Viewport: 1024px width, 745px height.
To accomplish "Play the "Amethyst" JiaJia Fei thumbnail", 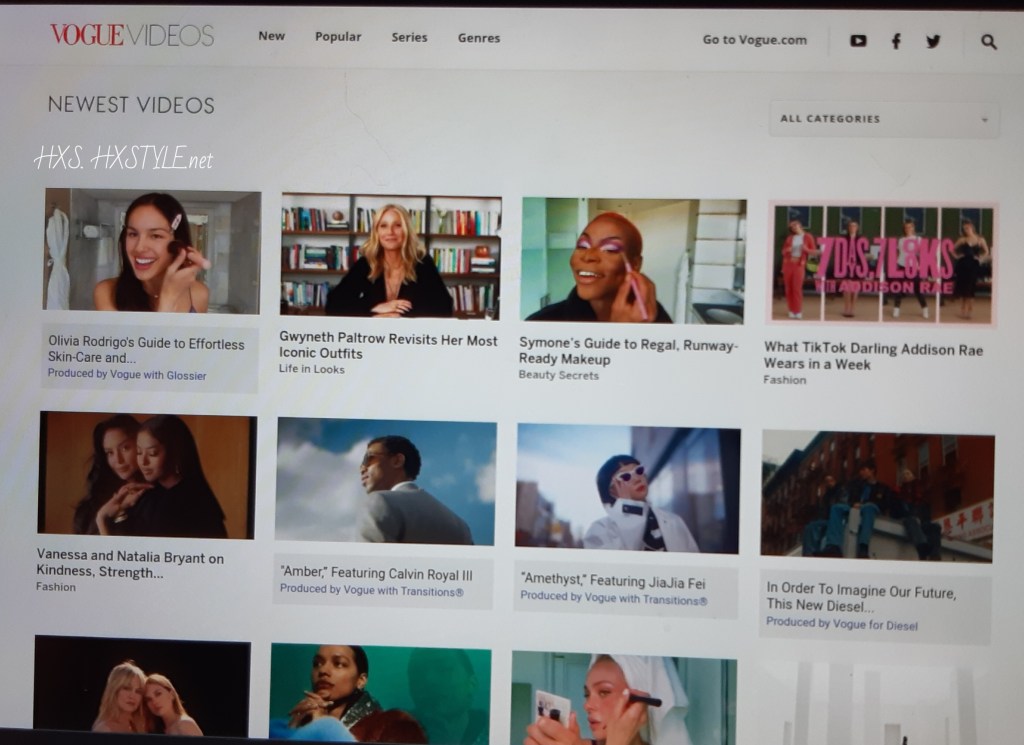I will (x=628, y=488).
